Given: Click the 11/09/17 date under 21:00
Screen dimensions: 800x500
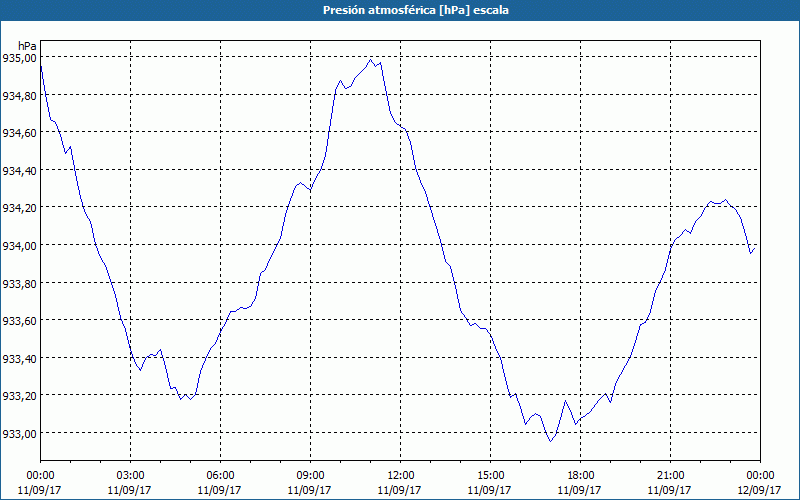Looking at the screenshot, I should pos(670,490).
